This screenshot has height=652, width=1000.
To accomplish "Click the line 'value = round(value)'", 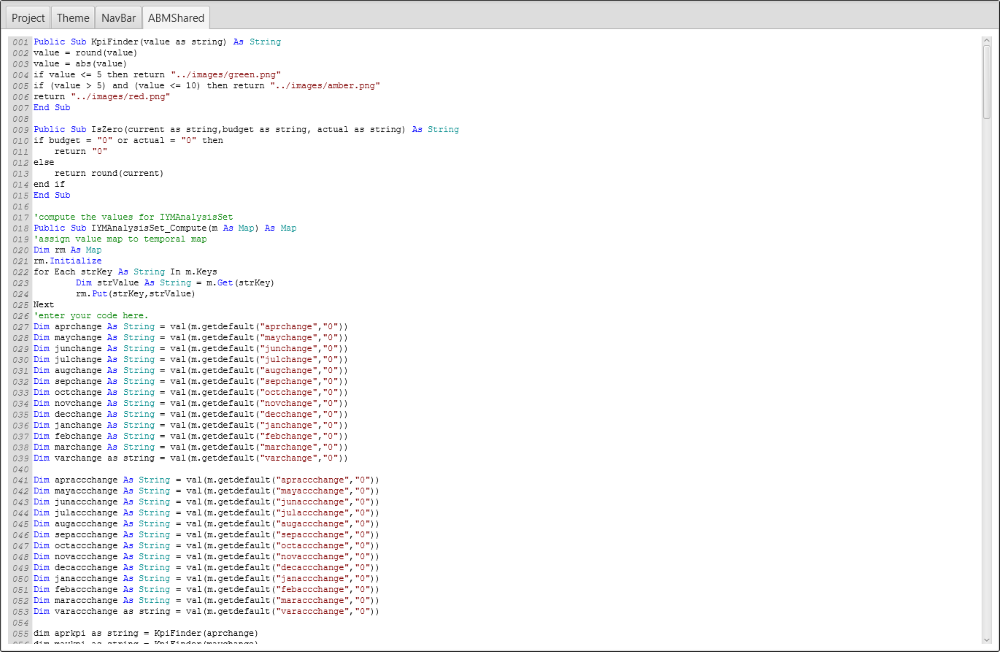I will pyautogui.click(x=85, y=53).
